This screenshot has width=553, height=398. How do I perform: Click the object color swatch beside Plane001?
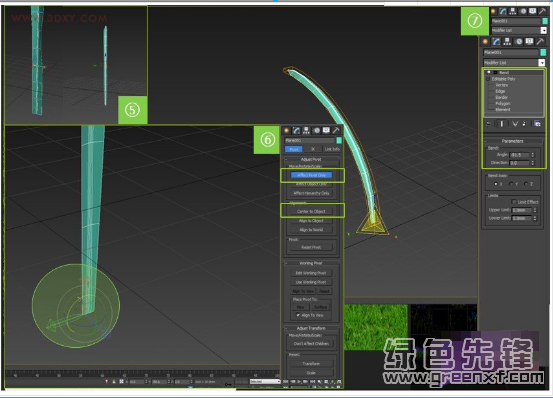pyautogui.click(x=543, y=52)
